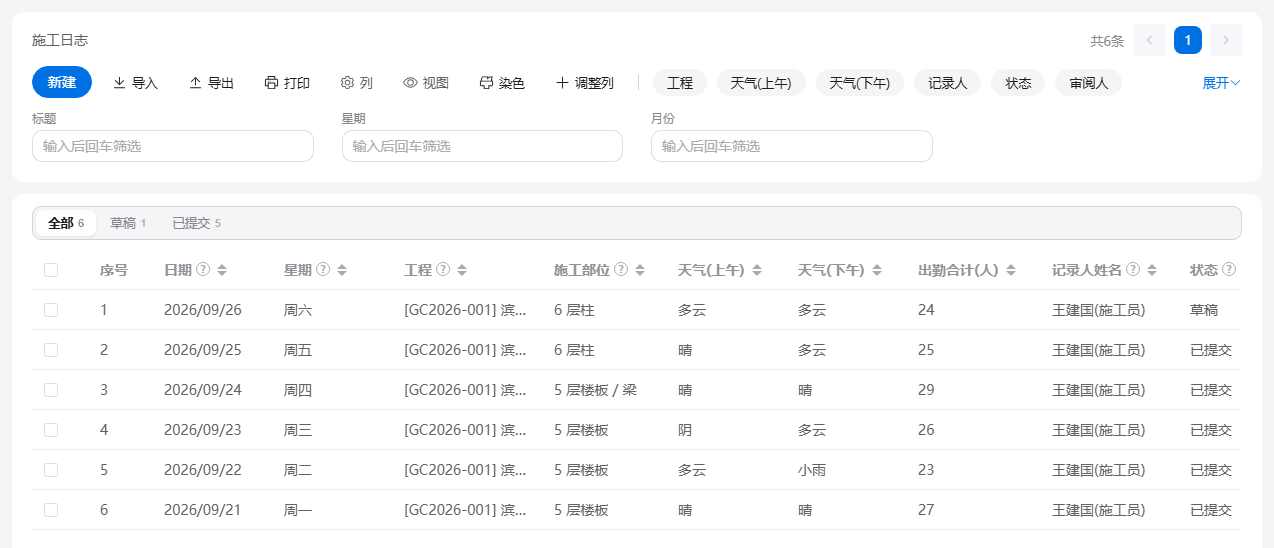Click 周二 weekday cell

pyautogui.click(x=298, y=470)
